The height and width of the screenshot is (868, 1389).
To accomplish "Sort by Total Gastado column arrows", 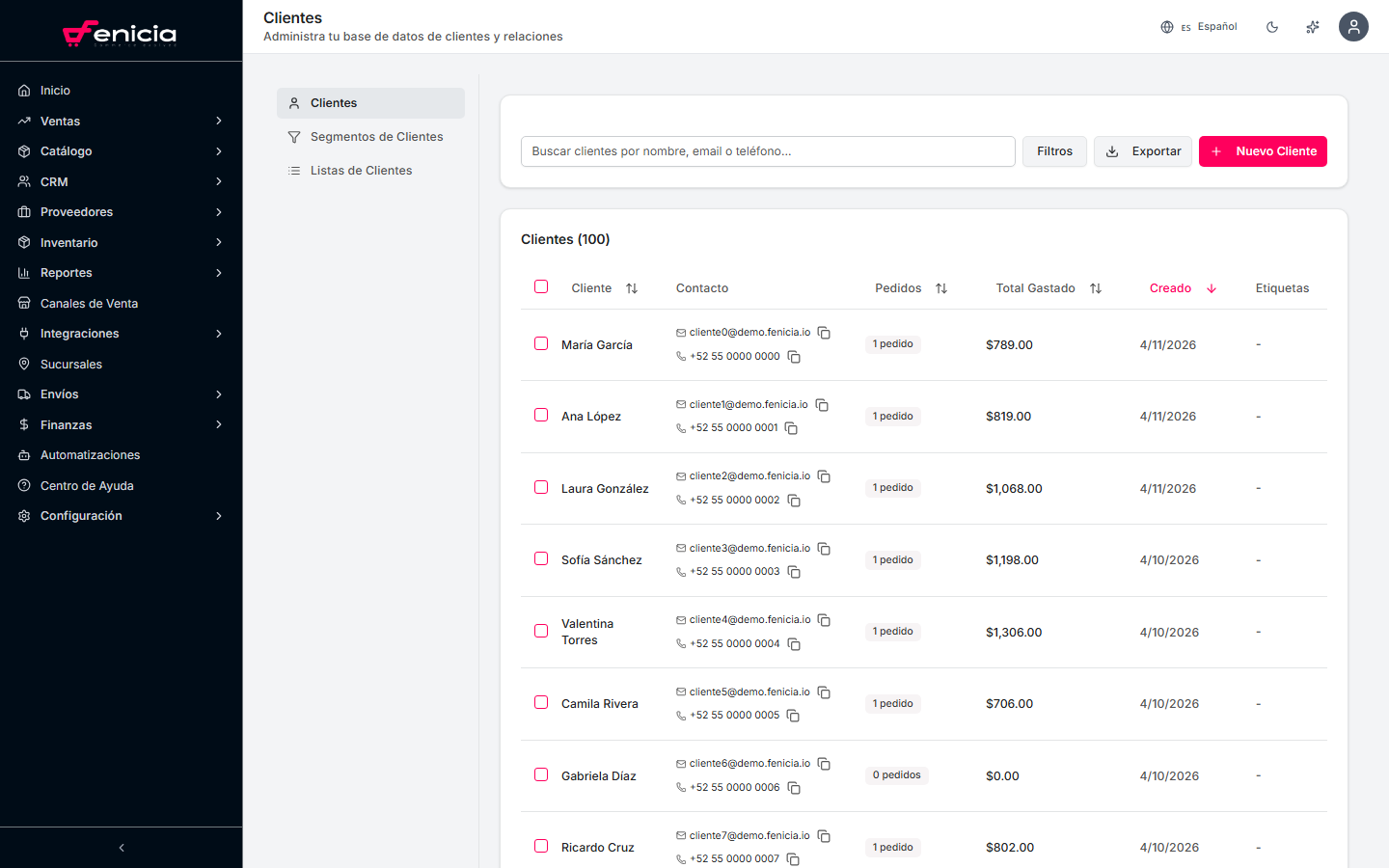I will coord(1096,287).
